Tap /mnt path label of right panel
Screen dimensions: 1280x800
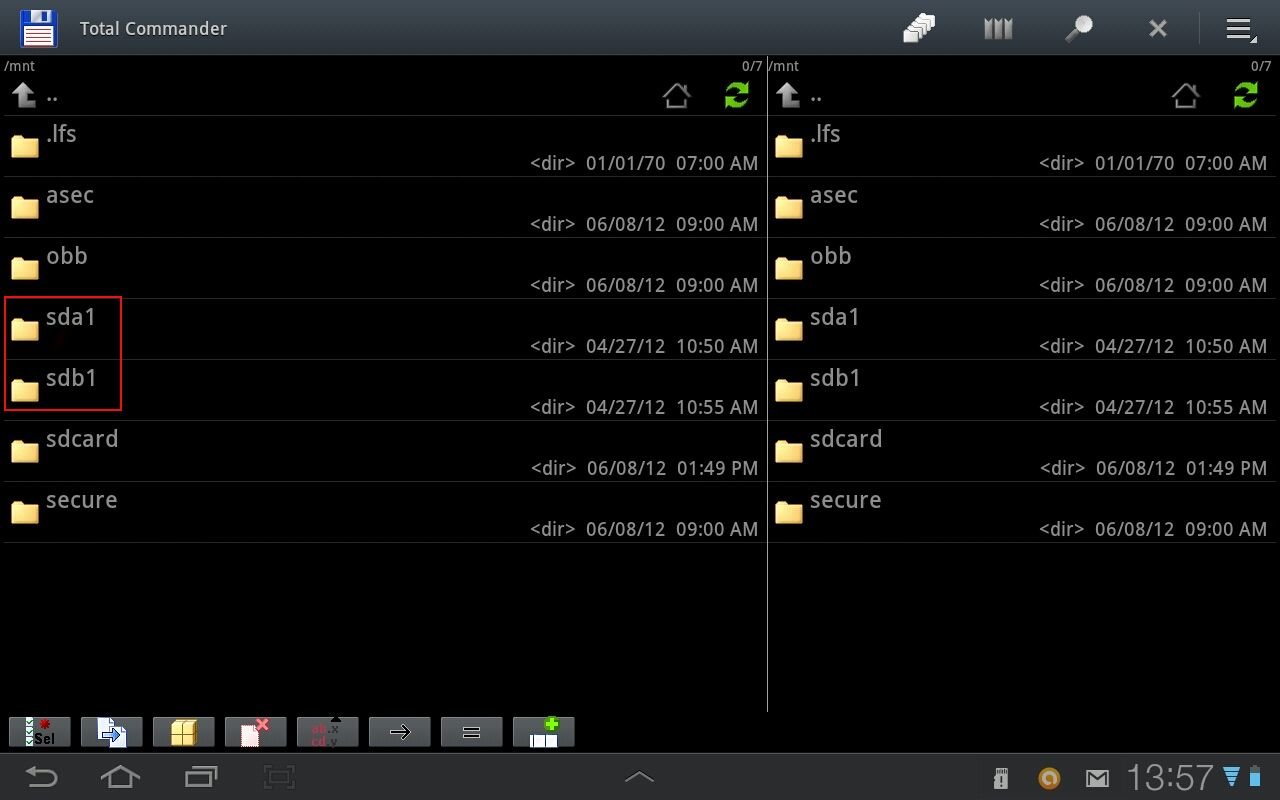tap(784, 66)
